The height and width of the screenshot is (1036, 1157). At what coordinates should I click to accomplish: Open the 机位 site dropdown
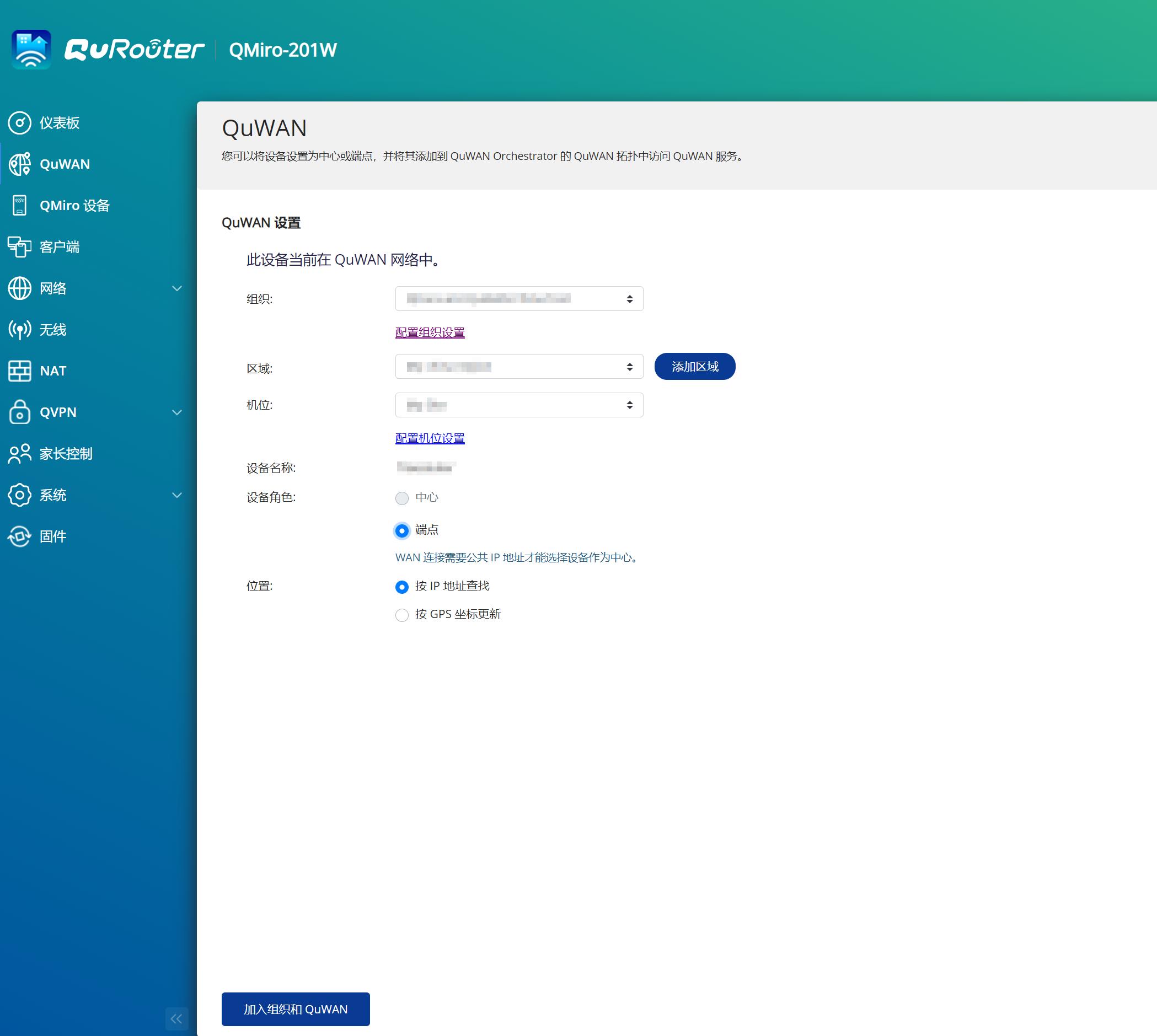coord(519,405)
